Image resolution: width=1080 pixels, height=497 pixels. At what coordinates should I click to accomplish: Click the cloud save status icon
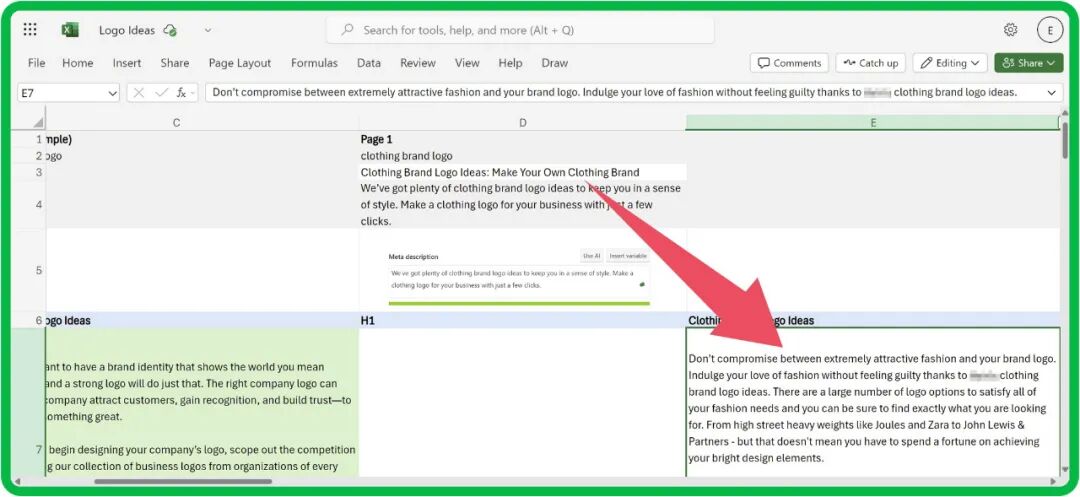170,30
